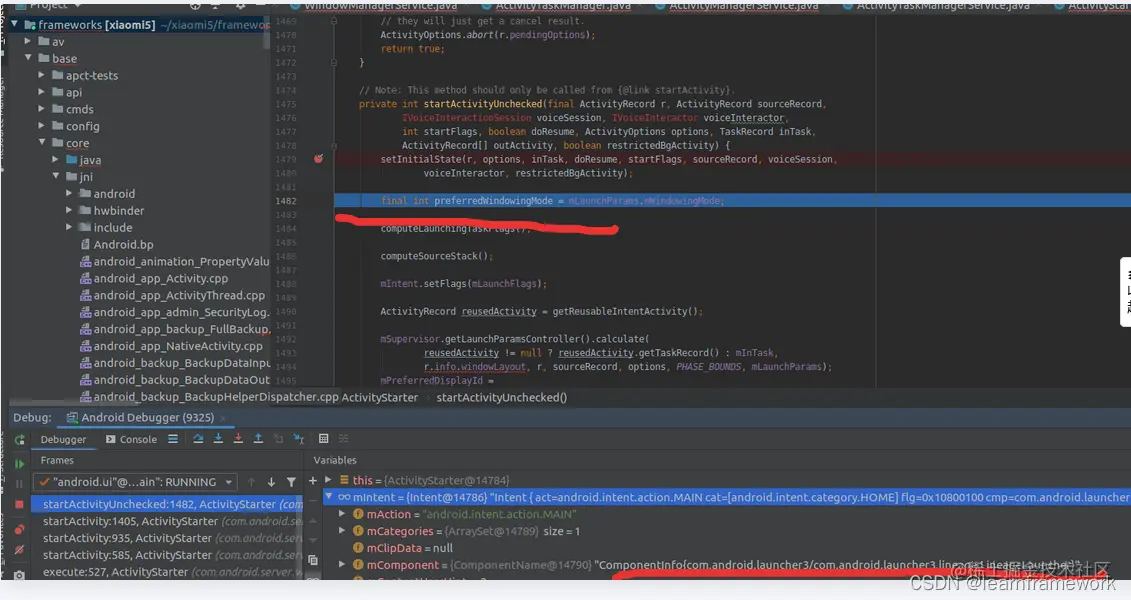Viewport: 1131px width, 600px height.
Task: Toggle the Mute Breakpoints icon
Action: pos(19,550)
